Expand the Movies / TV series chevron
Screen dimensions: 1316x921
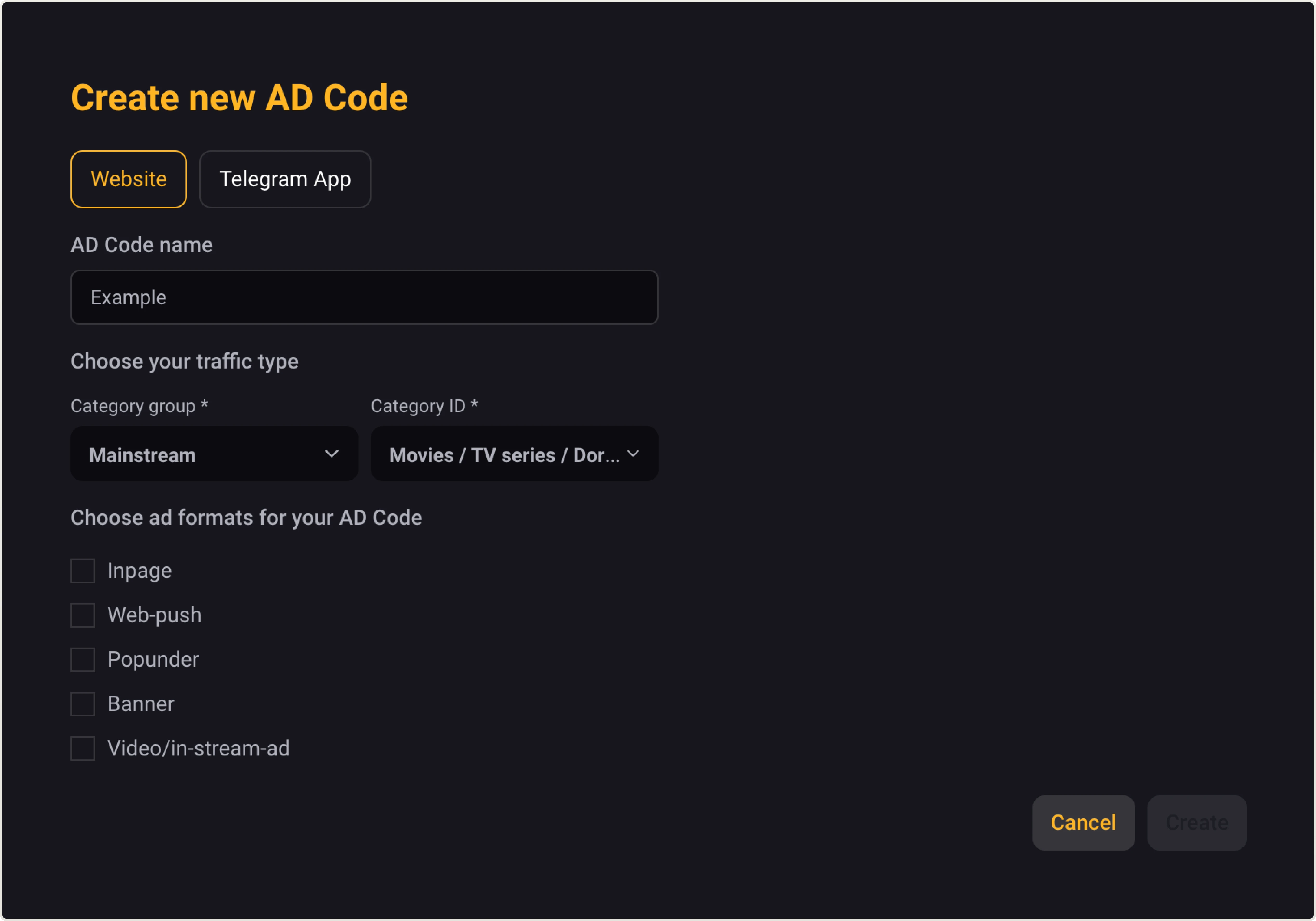[634, 454]
